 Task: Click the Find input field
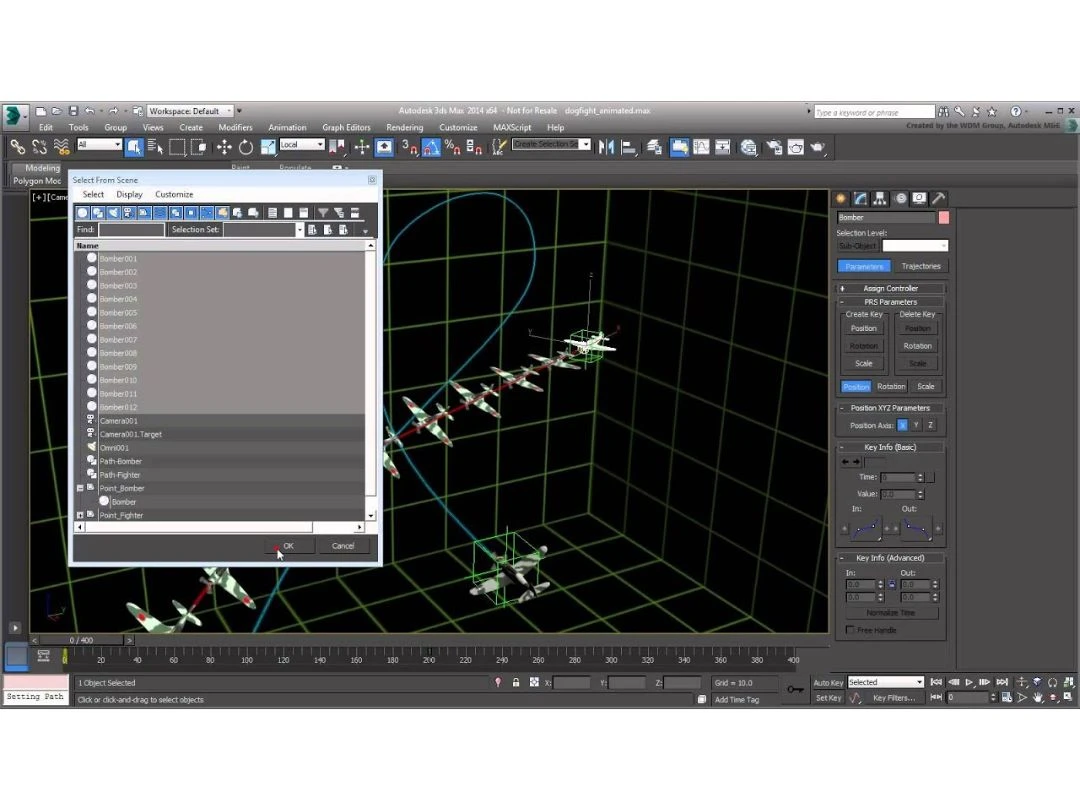[x=132, y=229]
